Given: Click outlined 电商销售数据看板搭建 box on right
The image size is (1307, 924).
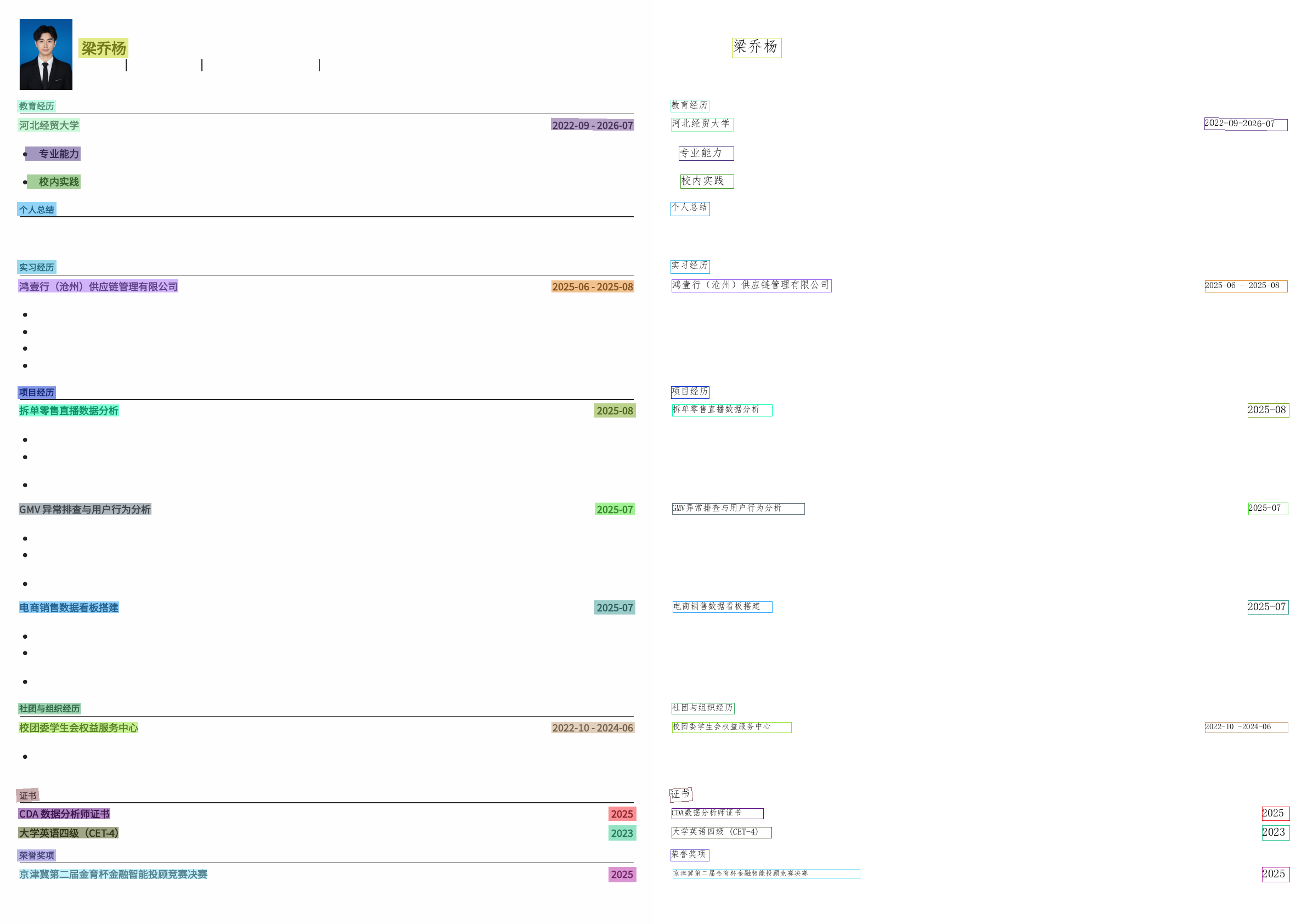Looking at the screenshot, I should (x=722, y=607).
